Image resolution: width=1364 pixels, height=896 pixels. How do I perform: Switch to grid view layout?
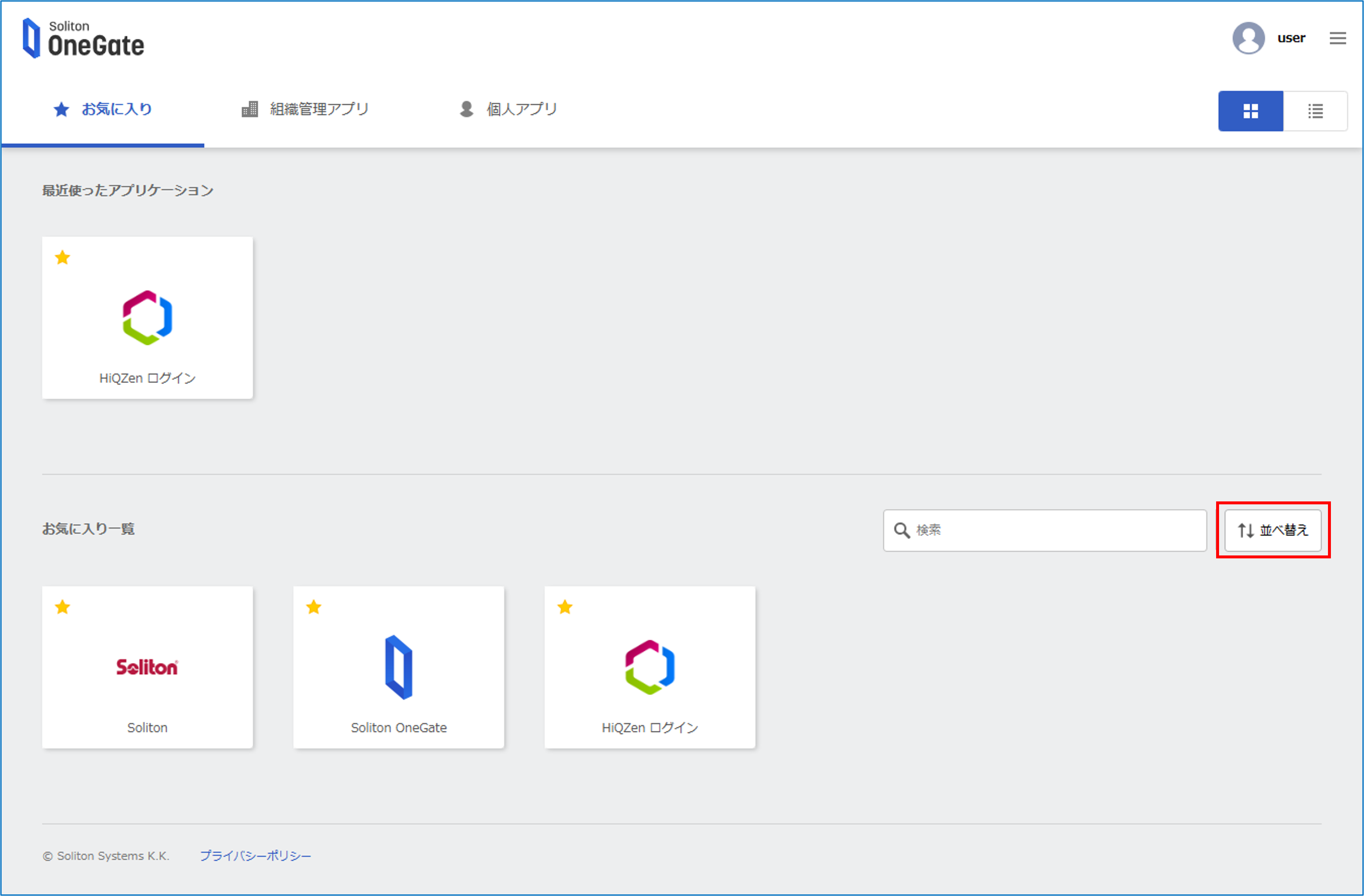click(x=1250, y=111)
